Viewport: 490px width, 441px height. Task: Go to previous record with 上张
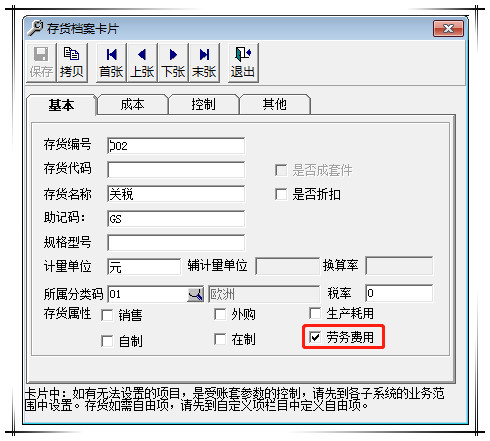pyautogui.click(x=142, y=62)
